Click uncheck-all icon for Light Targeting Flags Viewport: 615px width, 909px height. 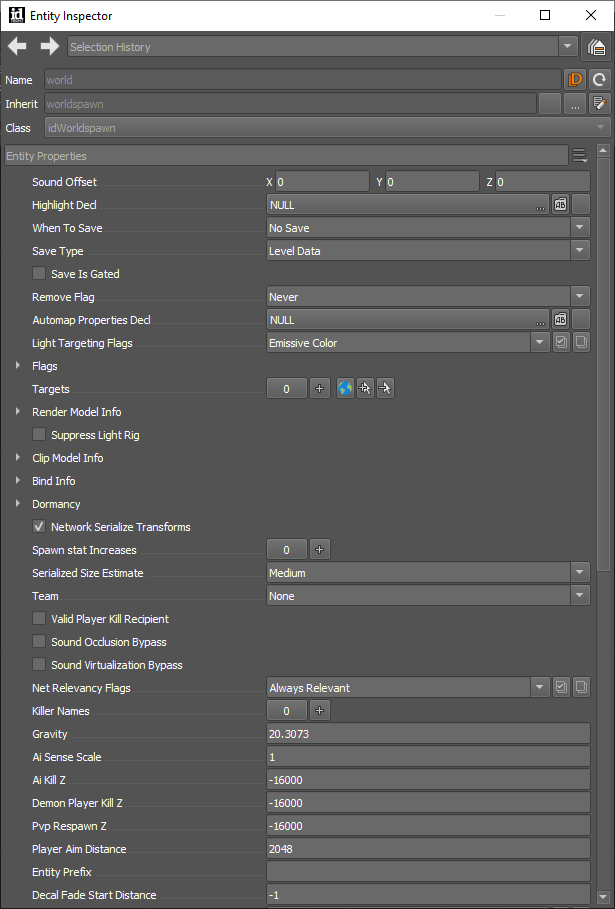pyautogui.click(x=581, y=343)
